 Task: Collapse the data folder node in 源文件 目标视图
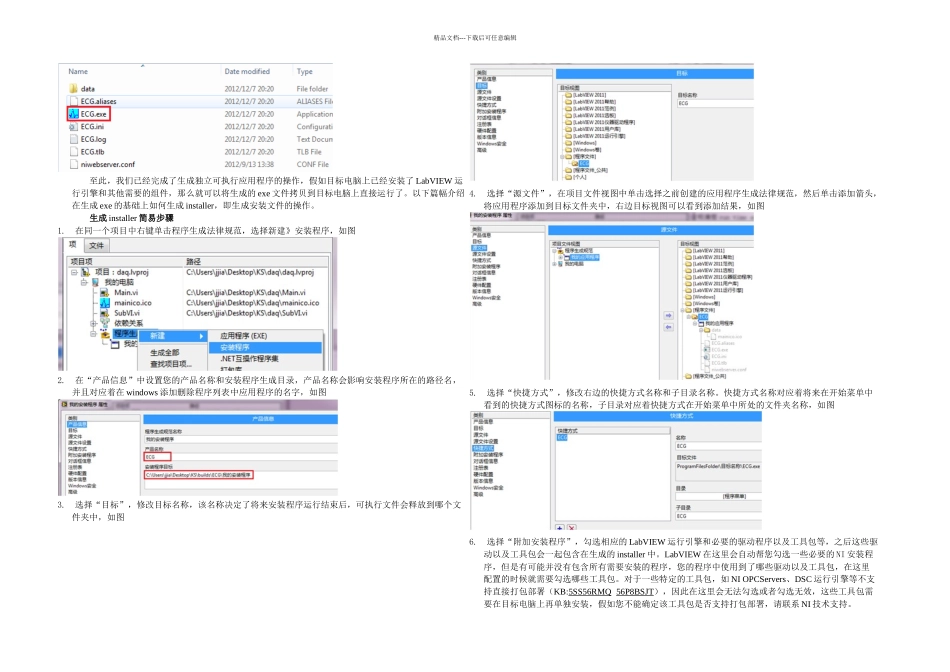(700, 330)
